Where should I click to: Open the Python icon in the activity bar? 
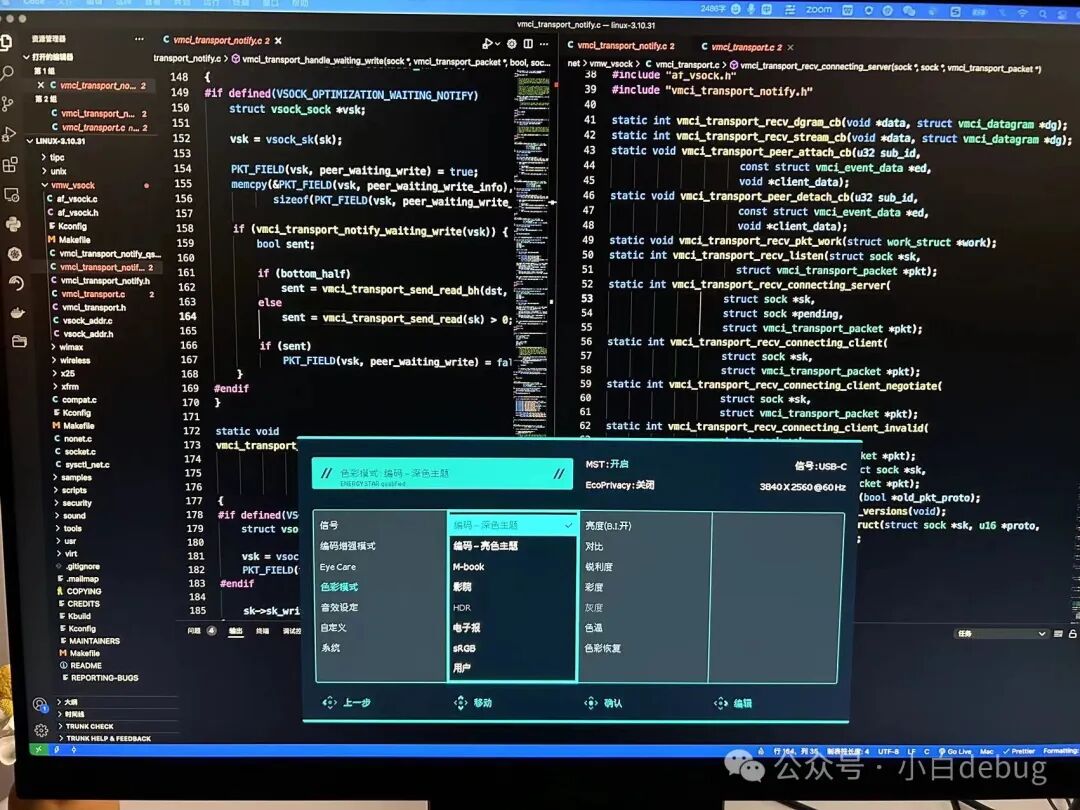(13, 224)
